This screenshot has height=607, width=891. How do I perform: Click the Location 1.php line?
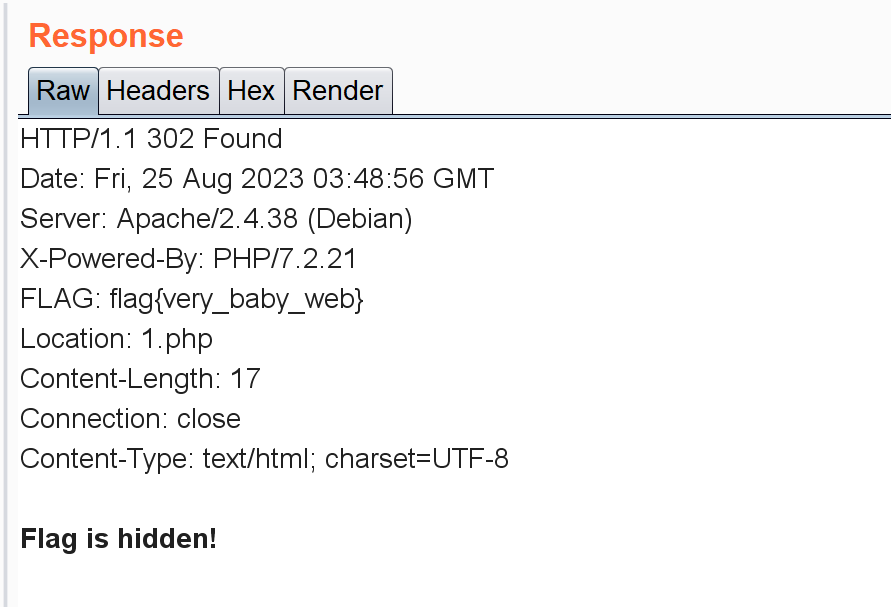click(116, 339)
